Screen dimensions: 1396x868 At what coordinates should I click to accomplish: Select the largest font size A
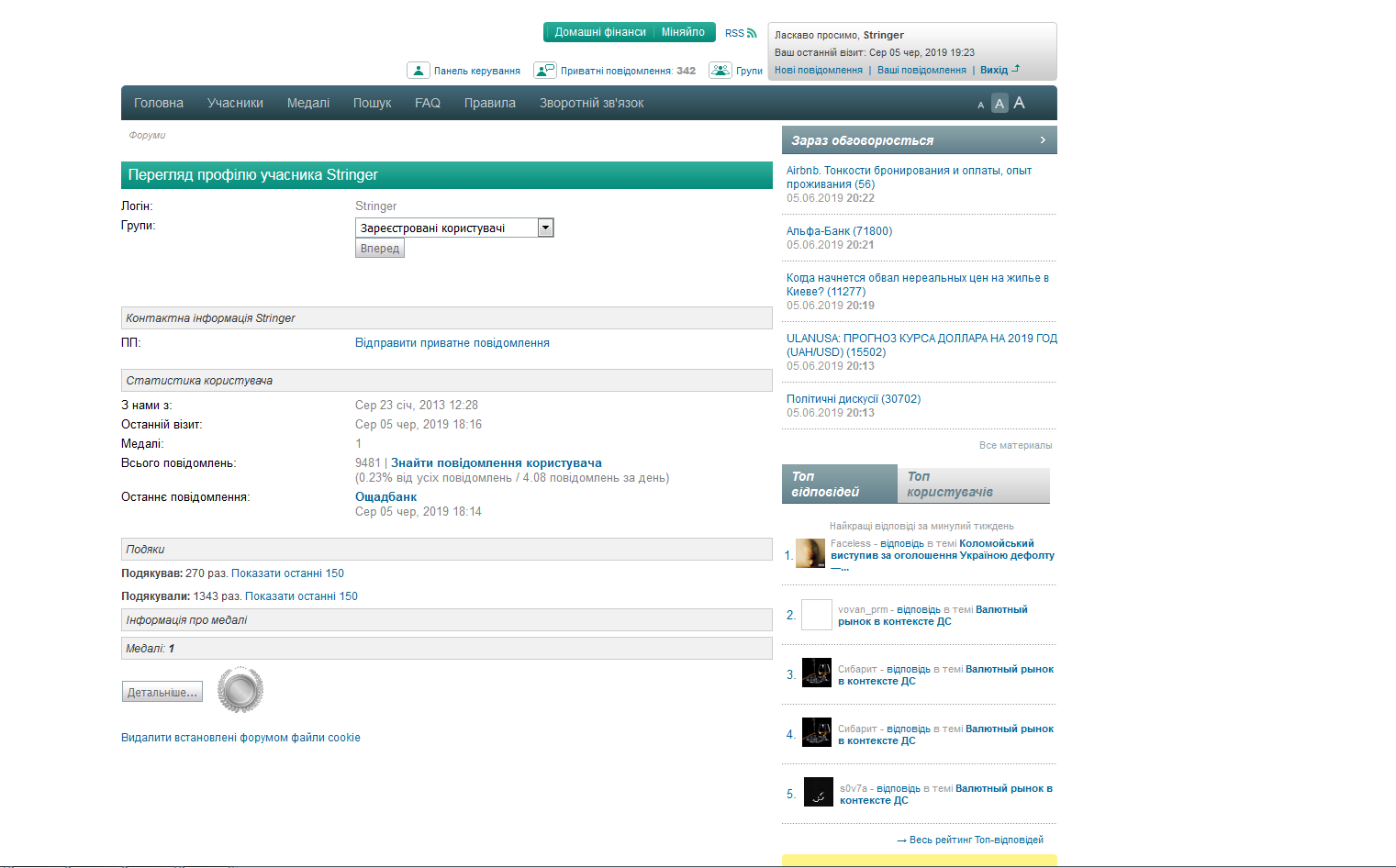(1019, 103)
